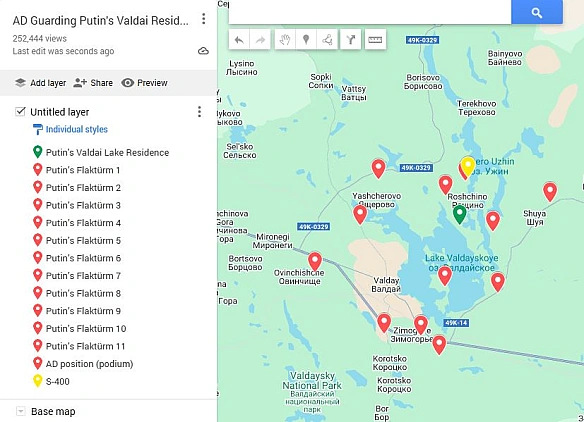The image size is (584, 422).
Task: Click the blue search magnifier button
Action: click(x=537, y=12)
